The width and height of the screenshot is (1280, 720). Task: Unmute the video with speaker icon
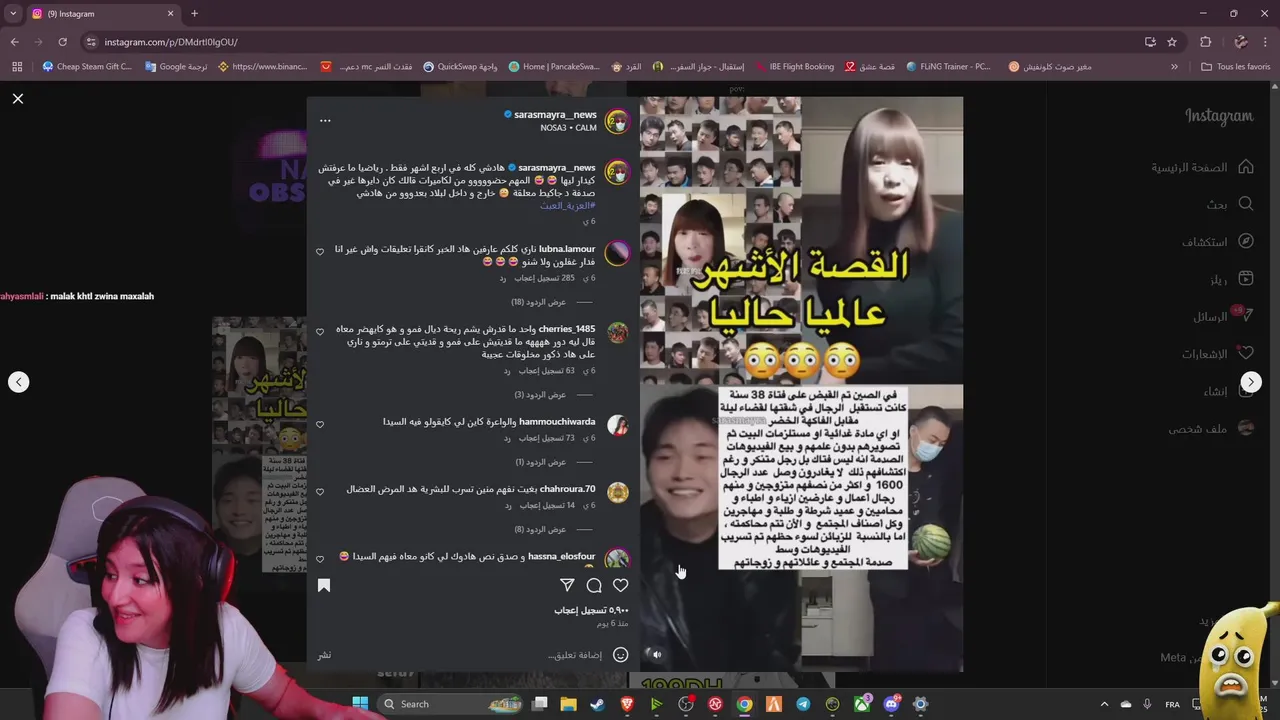pyautogui.click(x=656, y=654)
